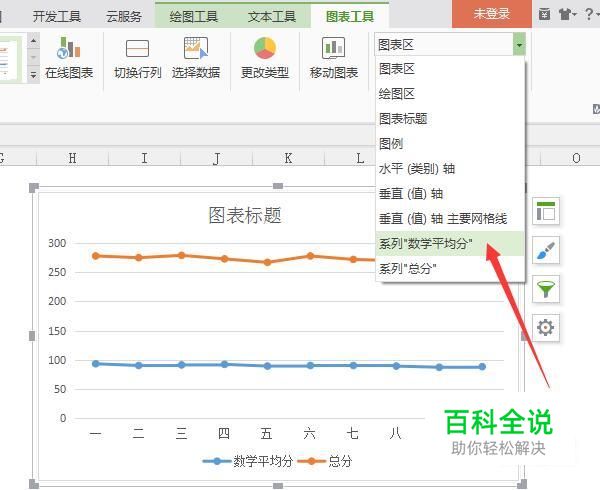Click the icon left of the shirt icon
600x490 pixels.
coord(545,15)
